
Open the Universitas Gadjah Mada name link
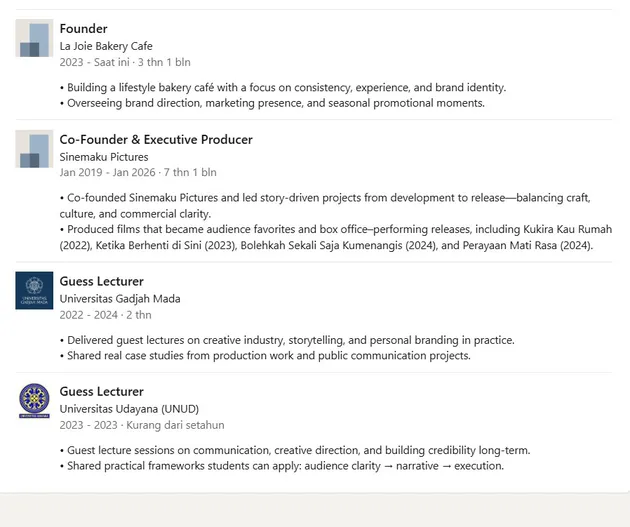pyautogui.click(x=120, y=299)
